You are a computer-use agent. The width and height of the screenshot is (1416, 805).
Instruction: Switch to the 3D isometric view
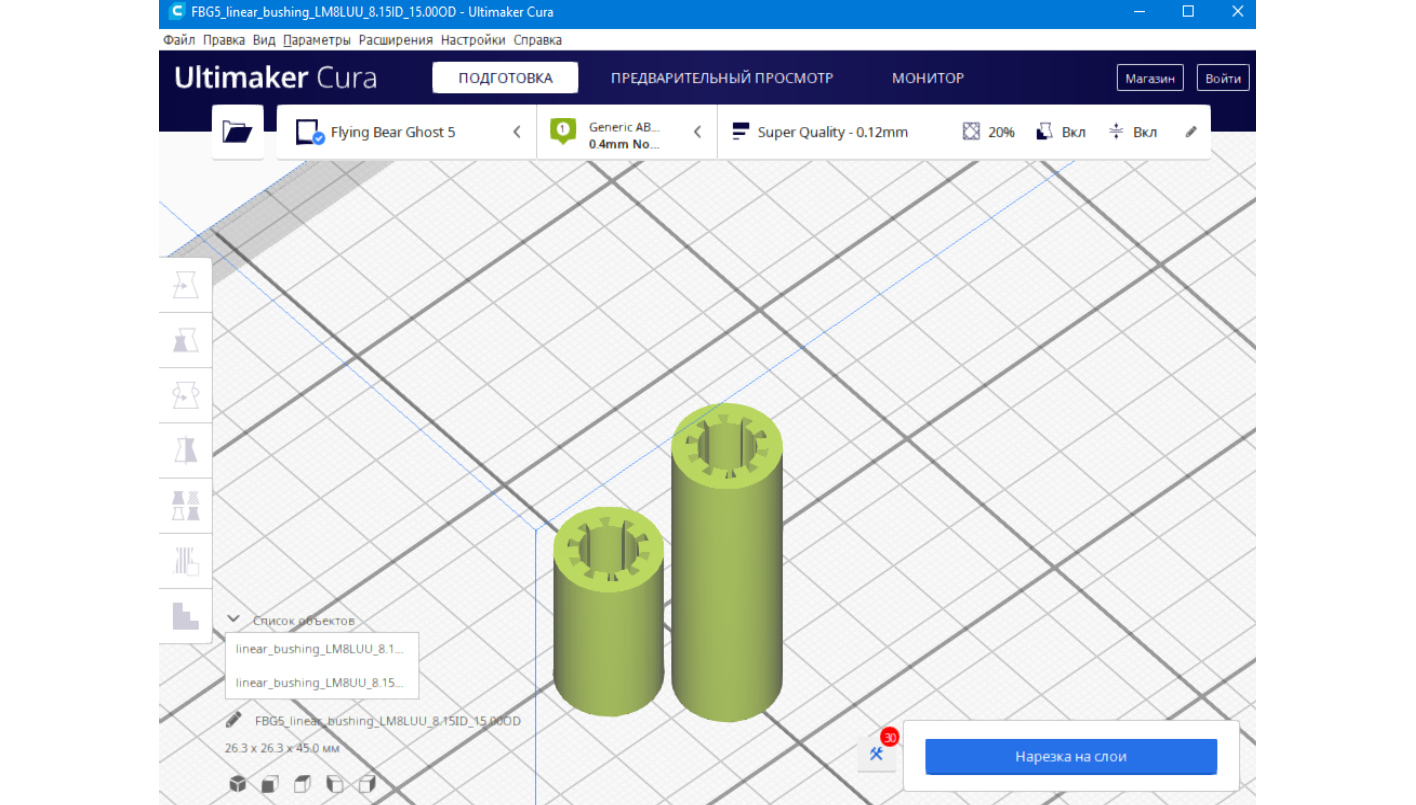237,784
